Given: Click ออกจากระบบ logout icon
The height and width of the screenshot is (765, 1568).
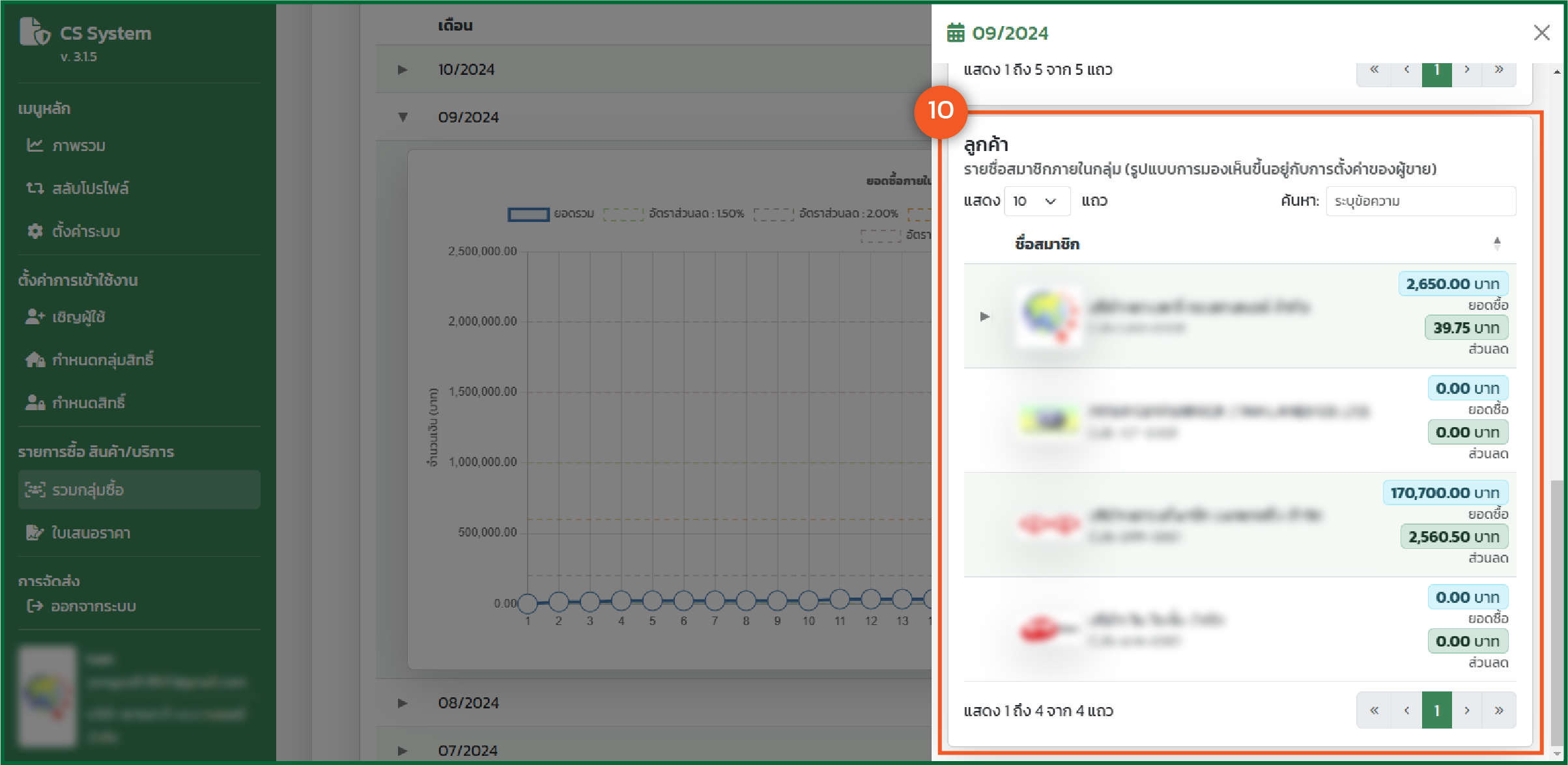Looking at the screenshot, I should tap(35, 606).
